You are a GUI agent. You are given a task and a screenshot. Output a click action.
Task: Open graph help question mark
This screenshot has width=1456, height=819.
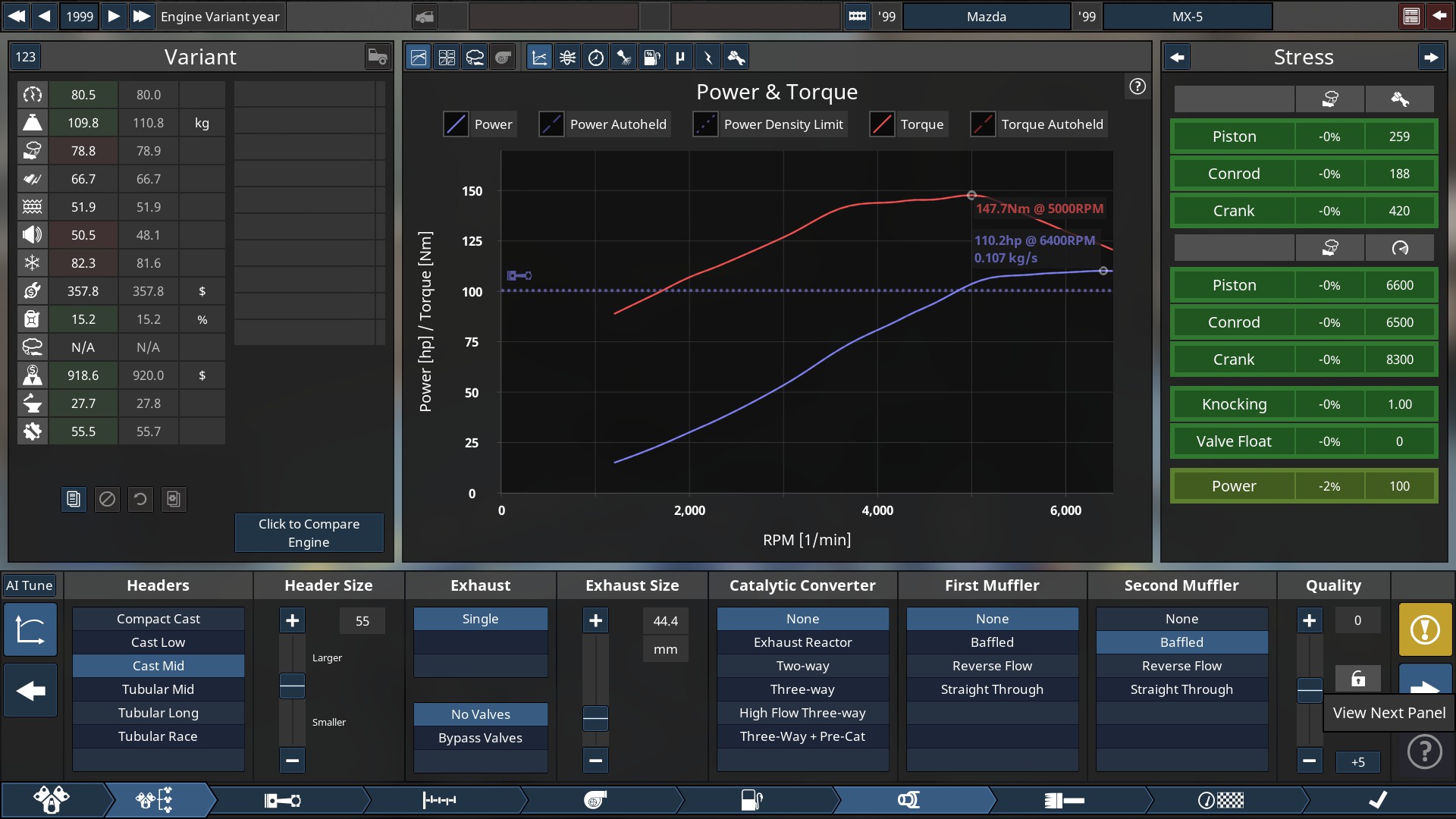tap(1137, 86)
